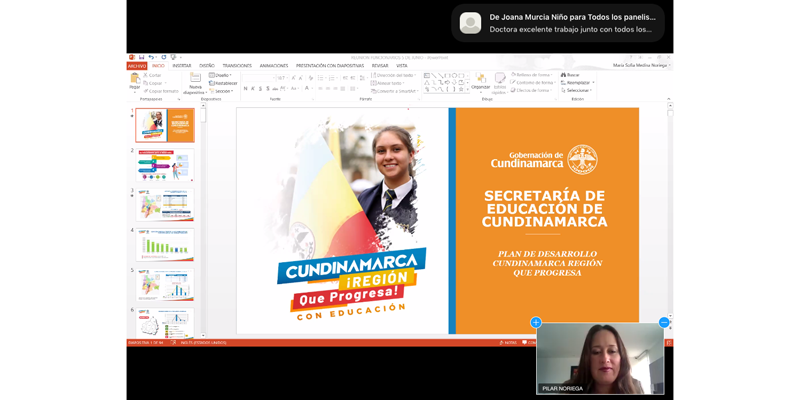This screenshot has width=800, height=400.
Task: Open the REVISAR ribbon tab
Action: (x=380, y=66)
